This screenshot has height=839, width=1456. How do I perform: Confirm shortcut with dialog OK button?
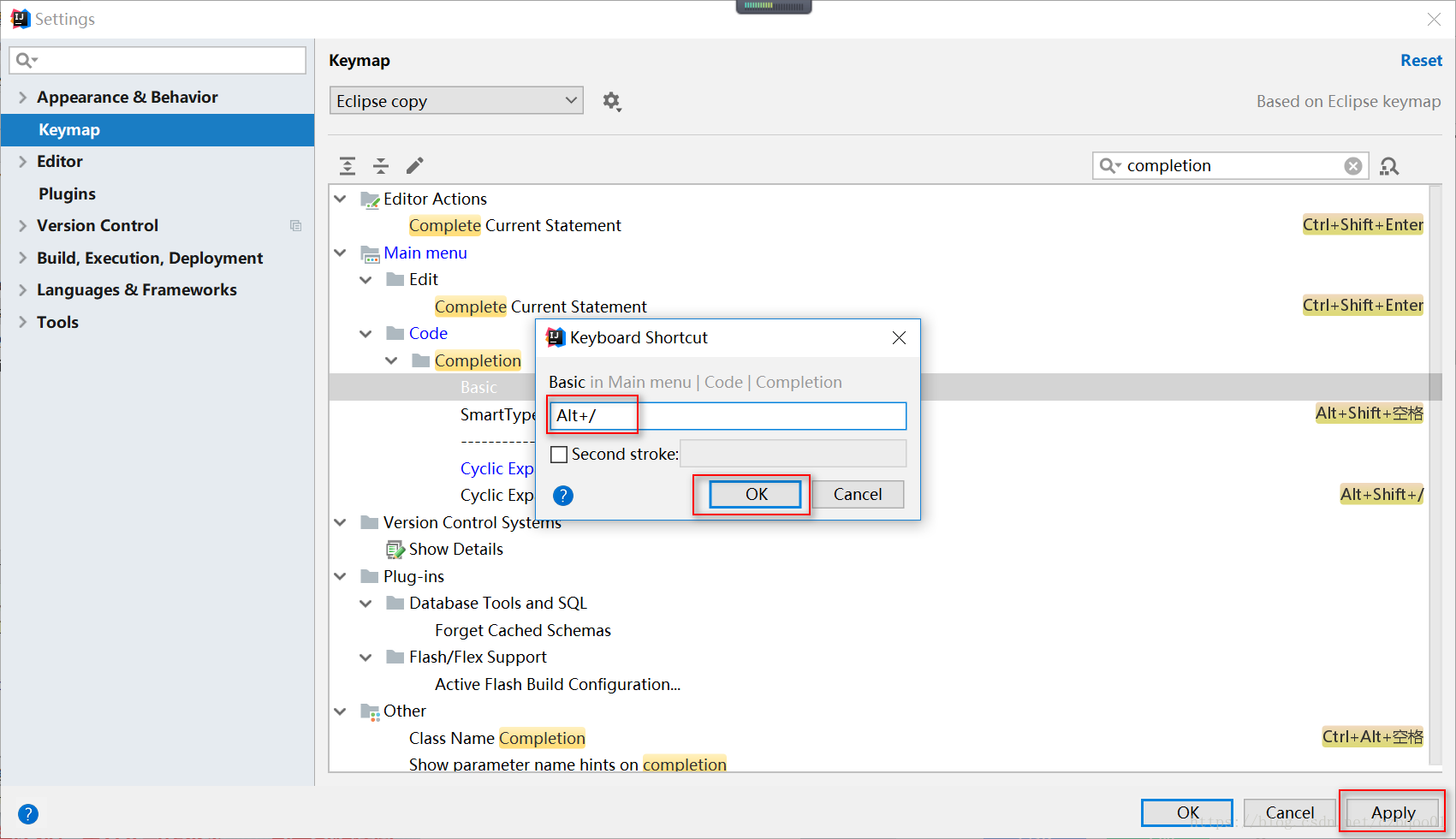756,494
